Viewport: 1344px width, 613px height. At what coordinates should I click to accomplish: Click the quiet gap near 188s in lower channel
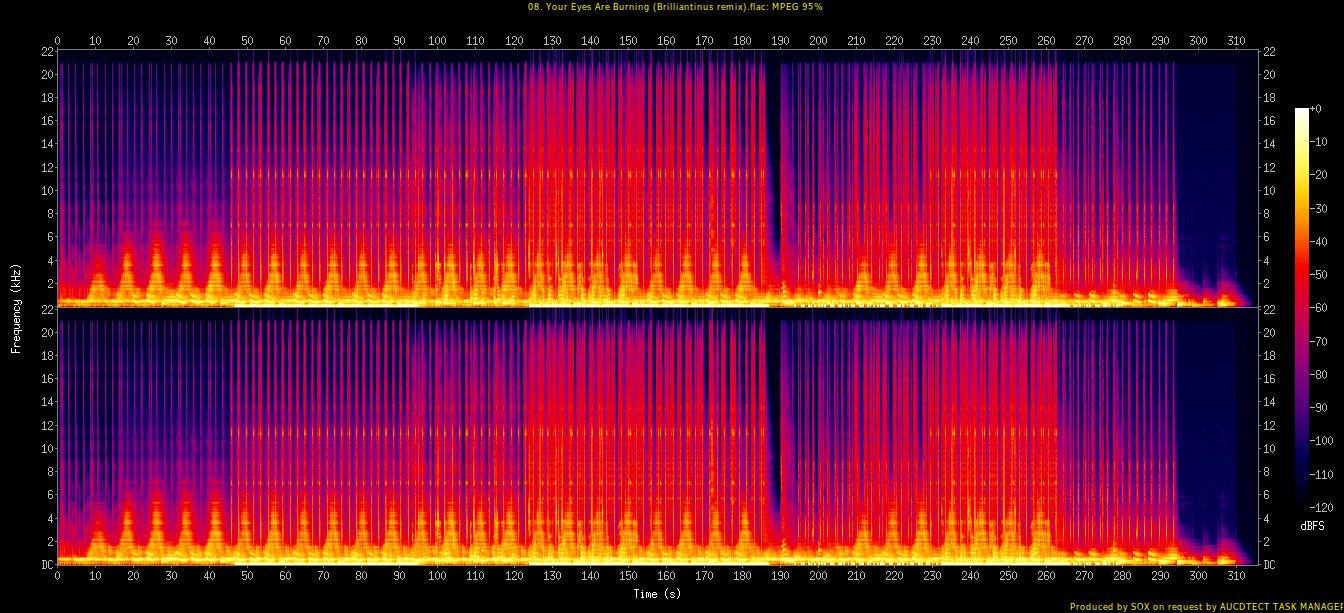[772, 400]
